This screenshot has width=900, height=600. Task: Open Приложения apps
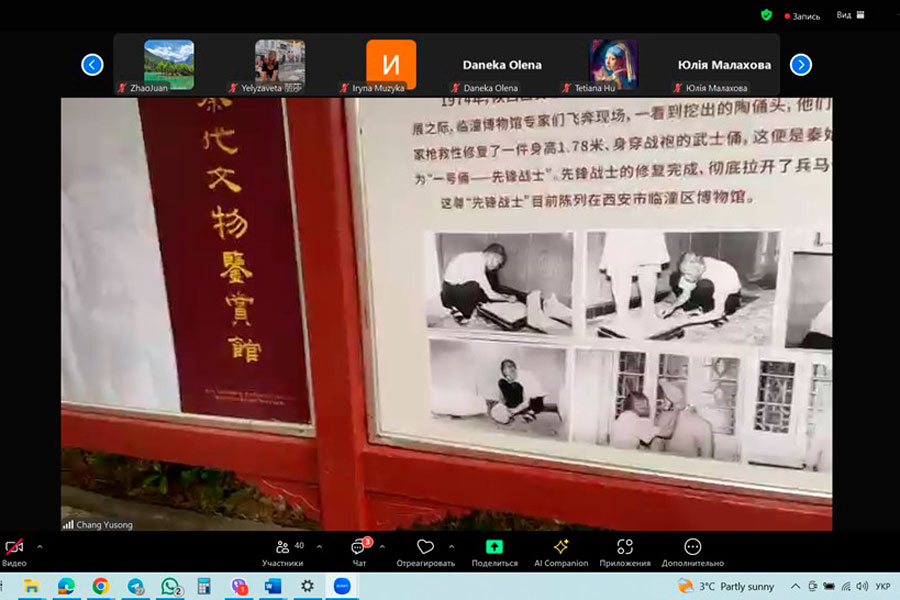pos(625,553)
